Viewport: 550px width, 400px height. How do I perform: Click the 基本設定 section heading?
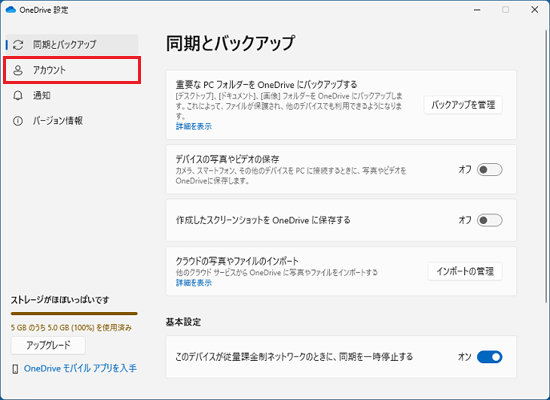pos(183,322)
